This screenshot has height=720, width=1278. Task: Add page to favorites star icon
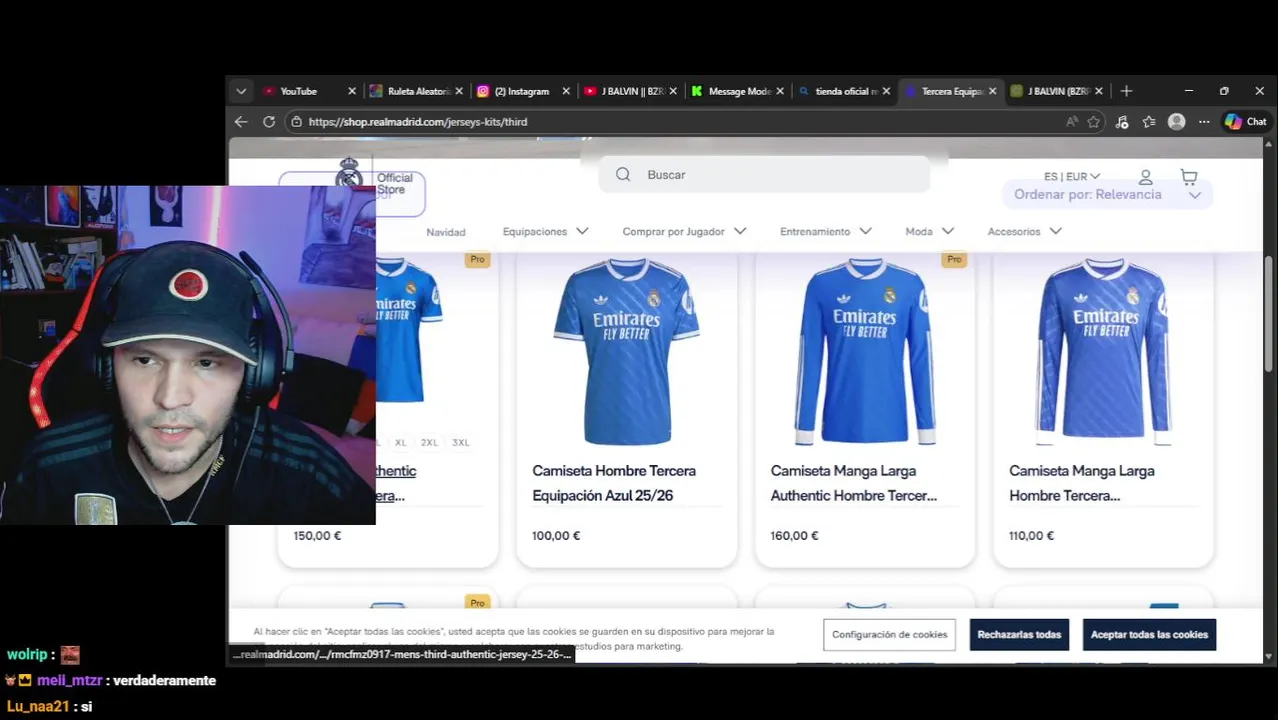point(1094,122)
